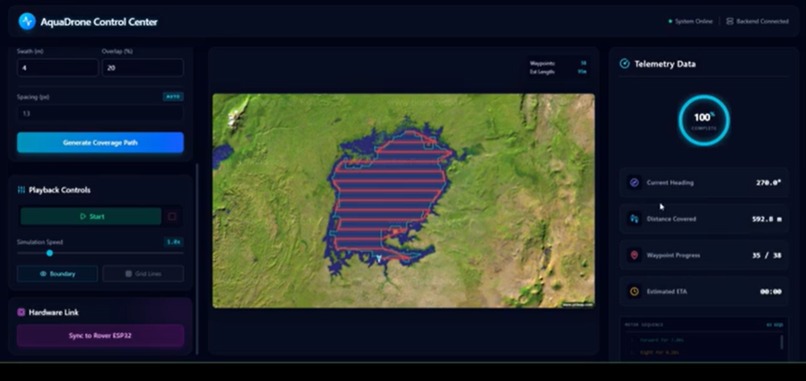Click the Distance Covered route icon
Screen dimensions: 806x381
coord(634,219)
